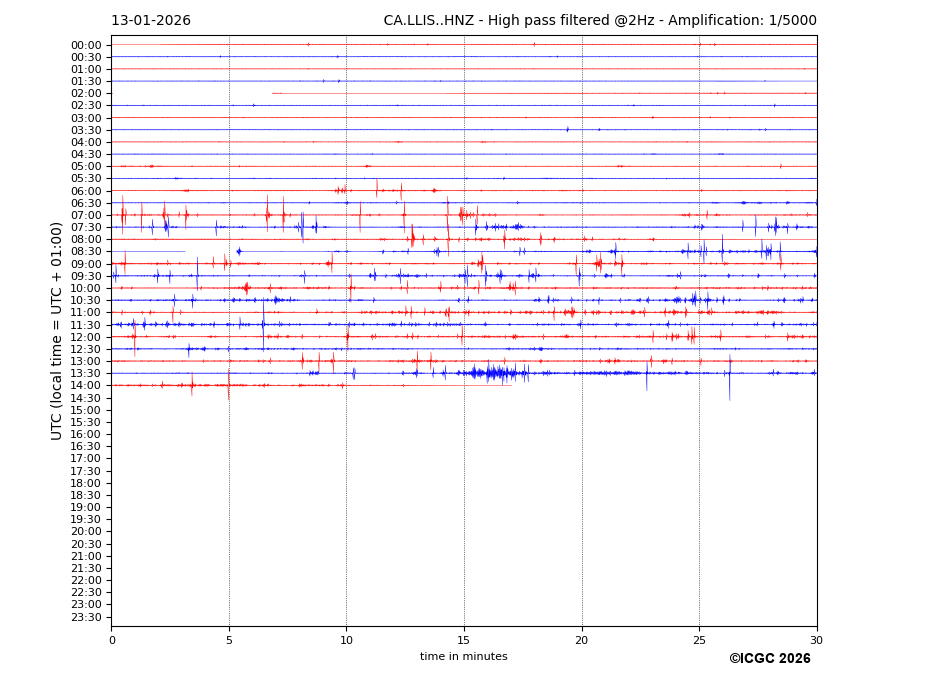The height and width of the screenshot is (696, 927).
Task: Select the x-axis tick label 15
Action: coord(464,640)
